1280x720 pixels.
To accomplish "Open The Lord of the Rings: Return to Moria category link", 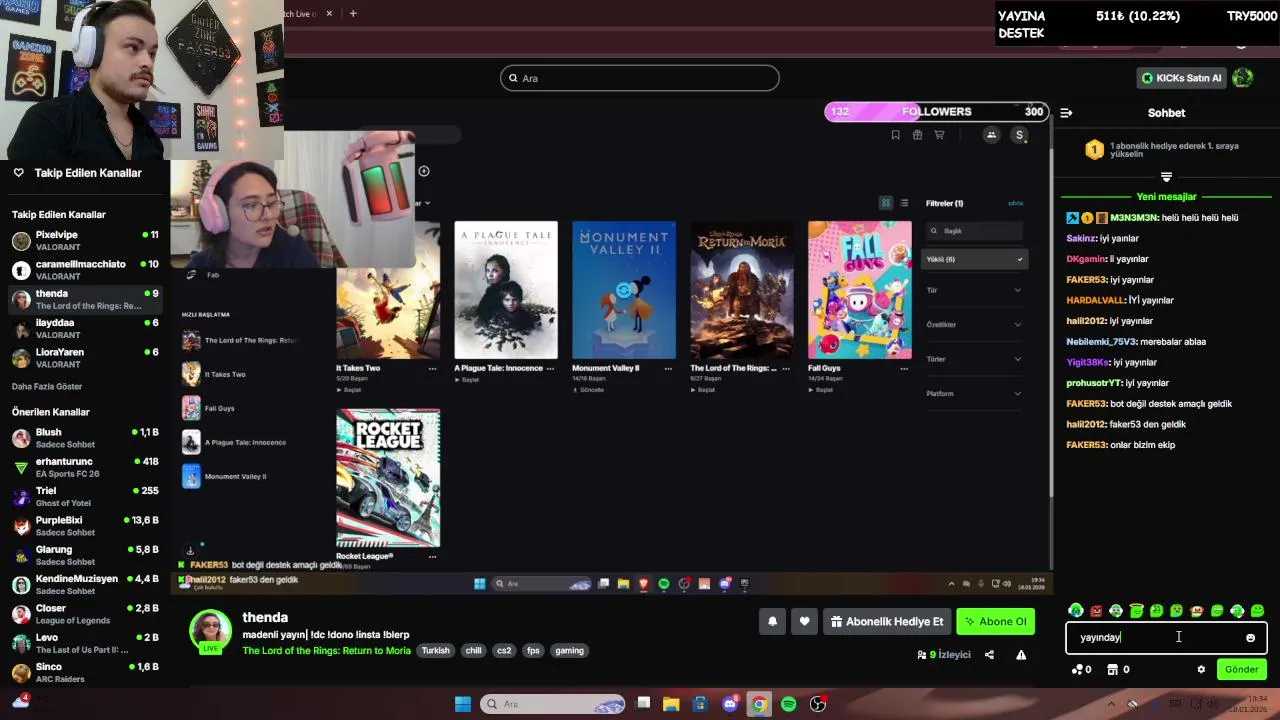I will [326, 651].
